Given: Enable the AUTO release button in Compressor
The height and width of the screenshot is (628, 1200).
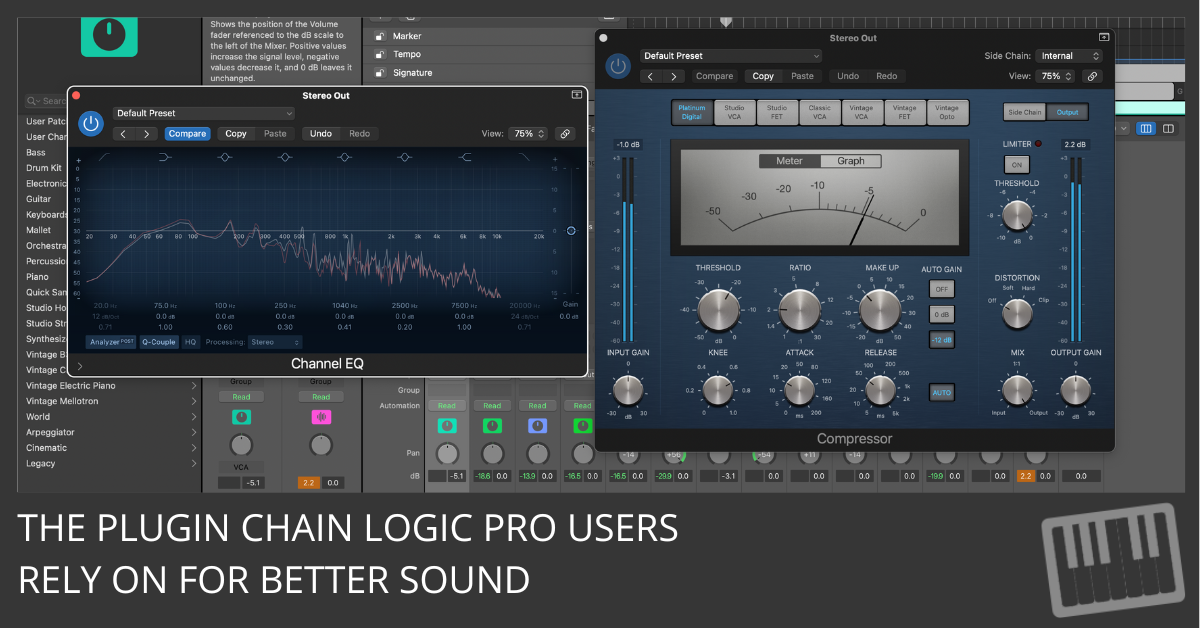Looking at the screenshot, I should [941, 393].
